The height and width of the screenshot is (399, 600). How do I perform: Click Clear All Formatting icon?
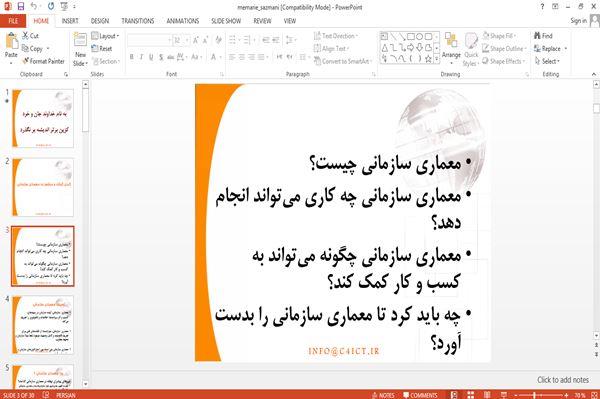point(218,40)
